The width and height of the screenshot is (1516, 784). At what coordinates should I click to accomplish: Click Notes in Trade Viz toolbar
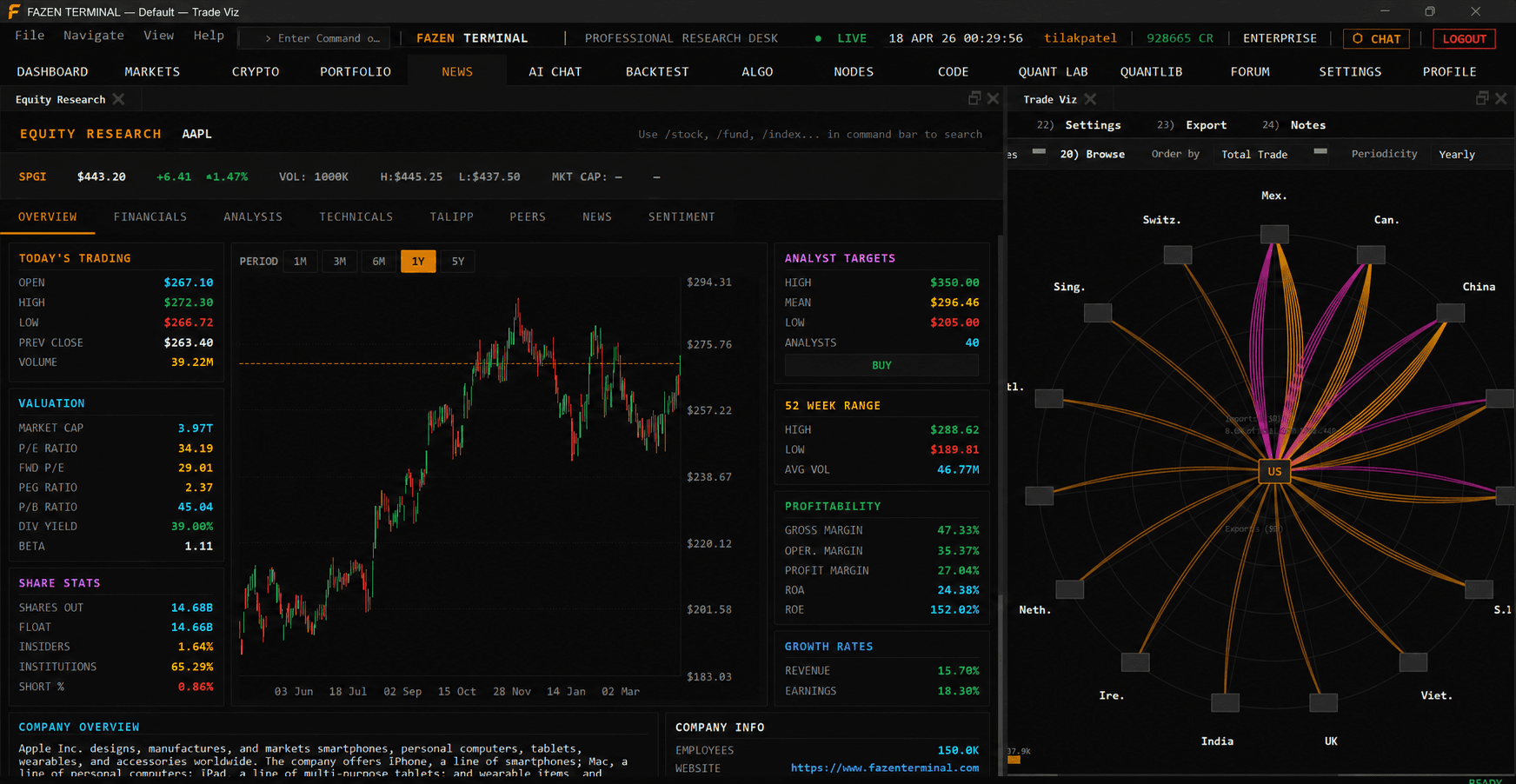click(1308, 125)
